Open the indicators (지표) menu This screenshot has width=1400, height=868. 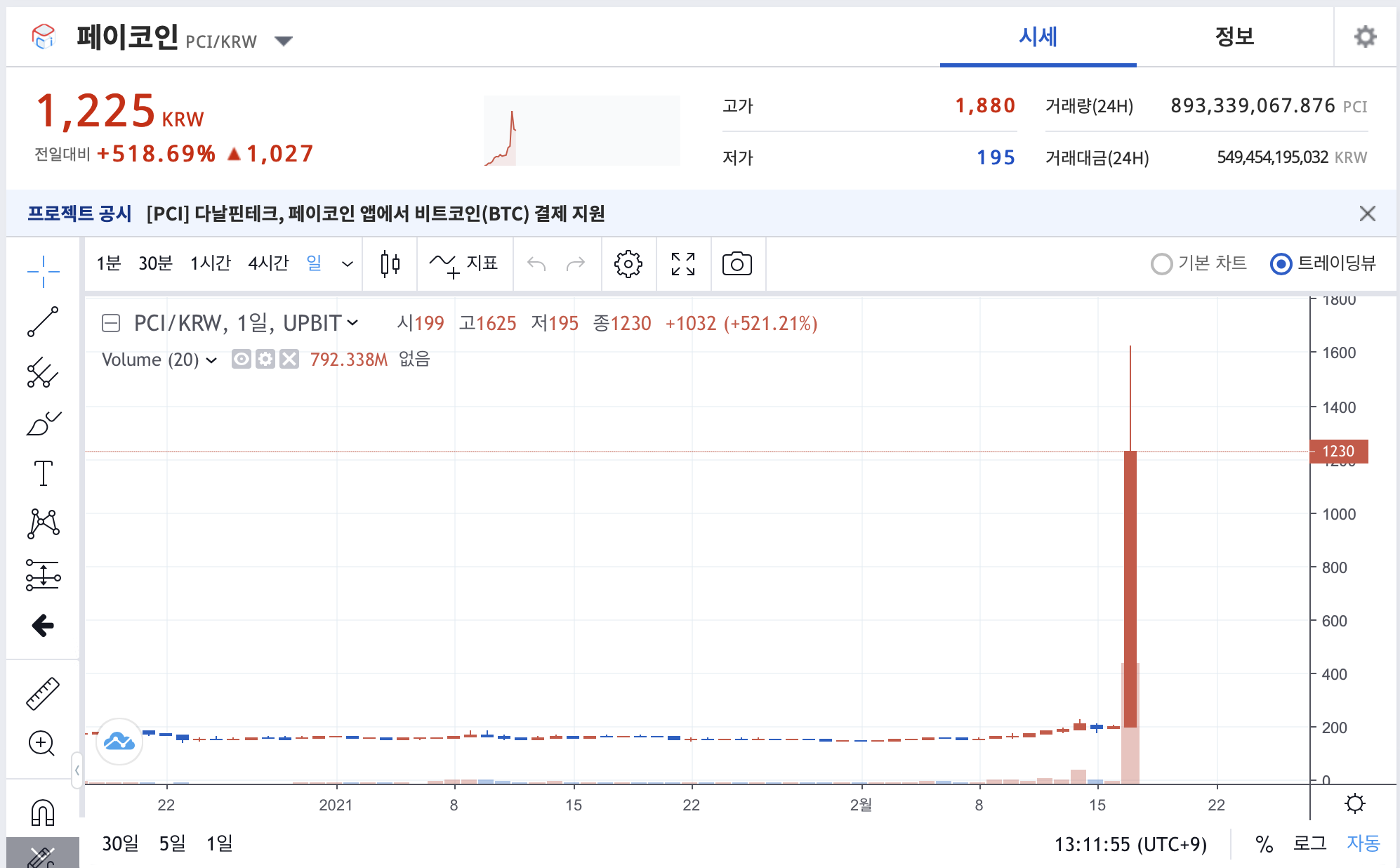coord(463,264)
